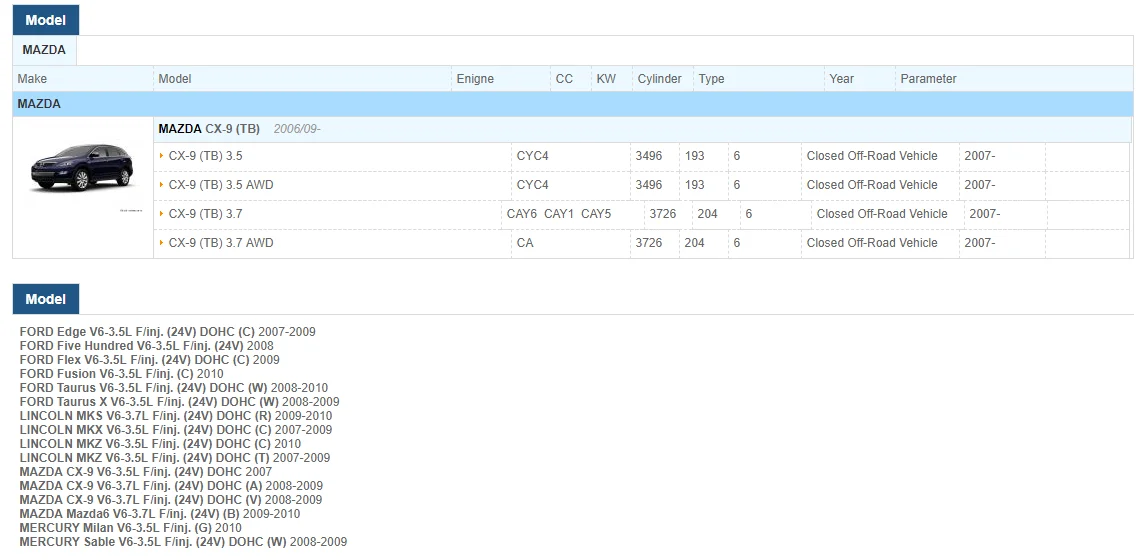
Task: Select the MAZDA CX-9 V6-3.5L 2007 entry
Action: [146, 472]
